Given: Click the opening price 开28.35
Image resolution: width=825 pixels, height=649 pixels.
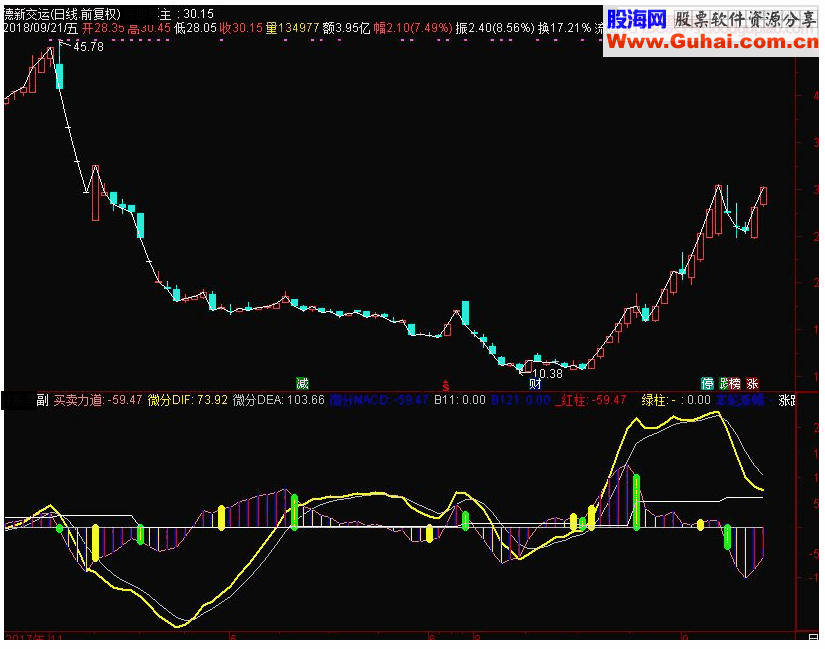Looking at the screenshot, I should 103,28.
